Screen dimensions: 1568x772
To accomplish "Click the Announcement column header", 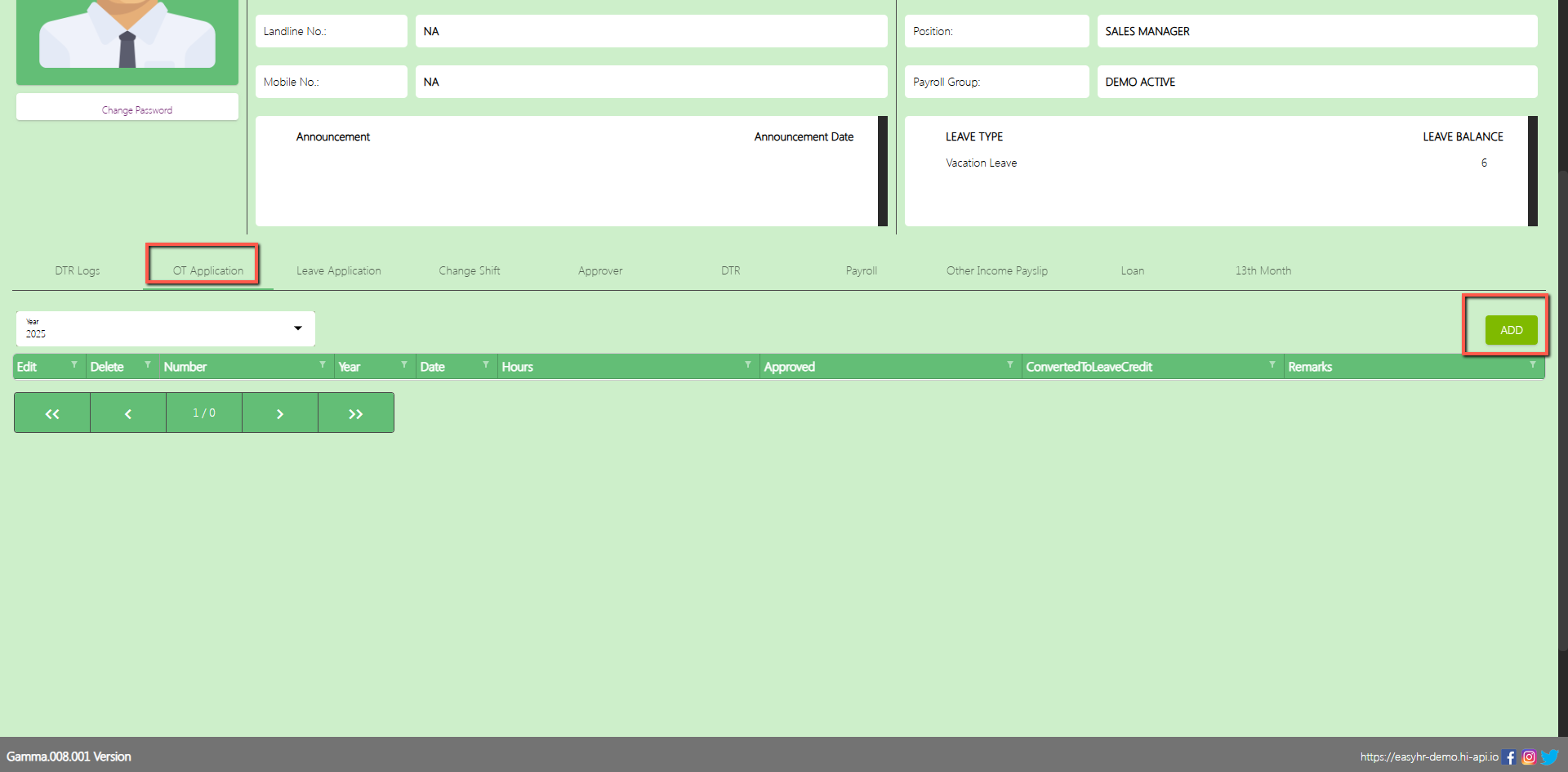I will pyautogui.click(x=333, y=136).
